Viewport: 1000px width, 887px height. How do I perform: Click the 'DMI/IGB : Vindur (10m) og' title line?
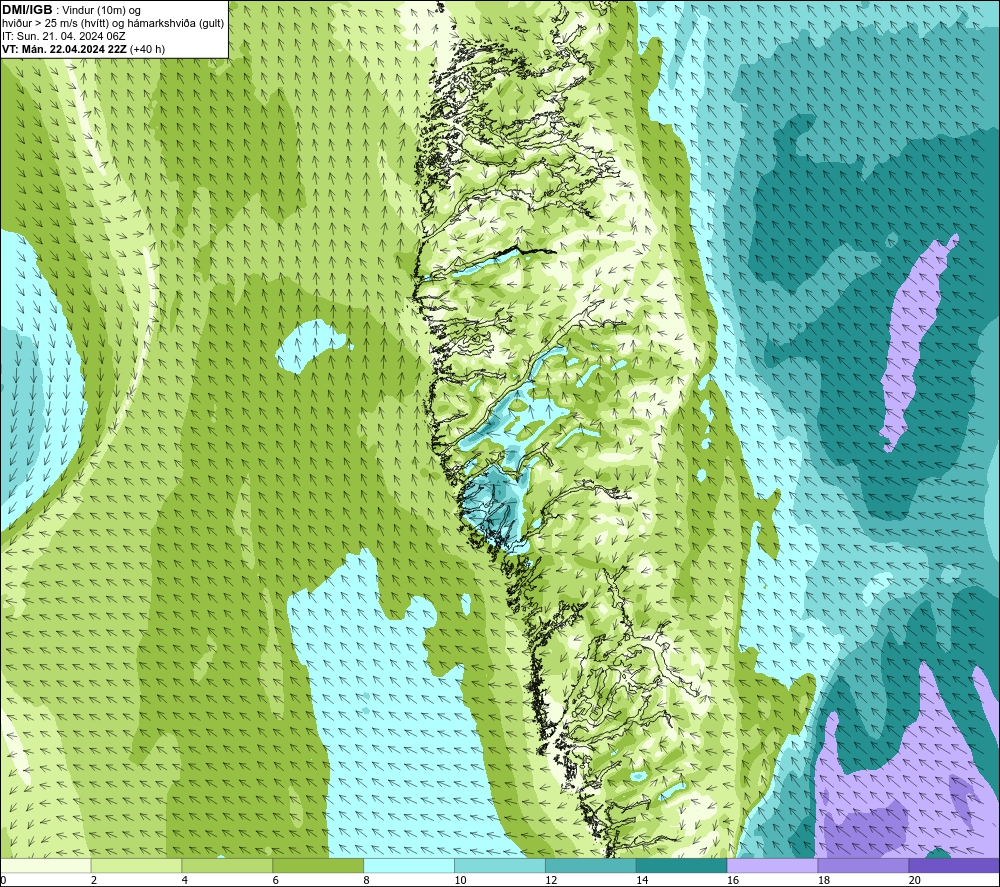(x=71, y=10)
